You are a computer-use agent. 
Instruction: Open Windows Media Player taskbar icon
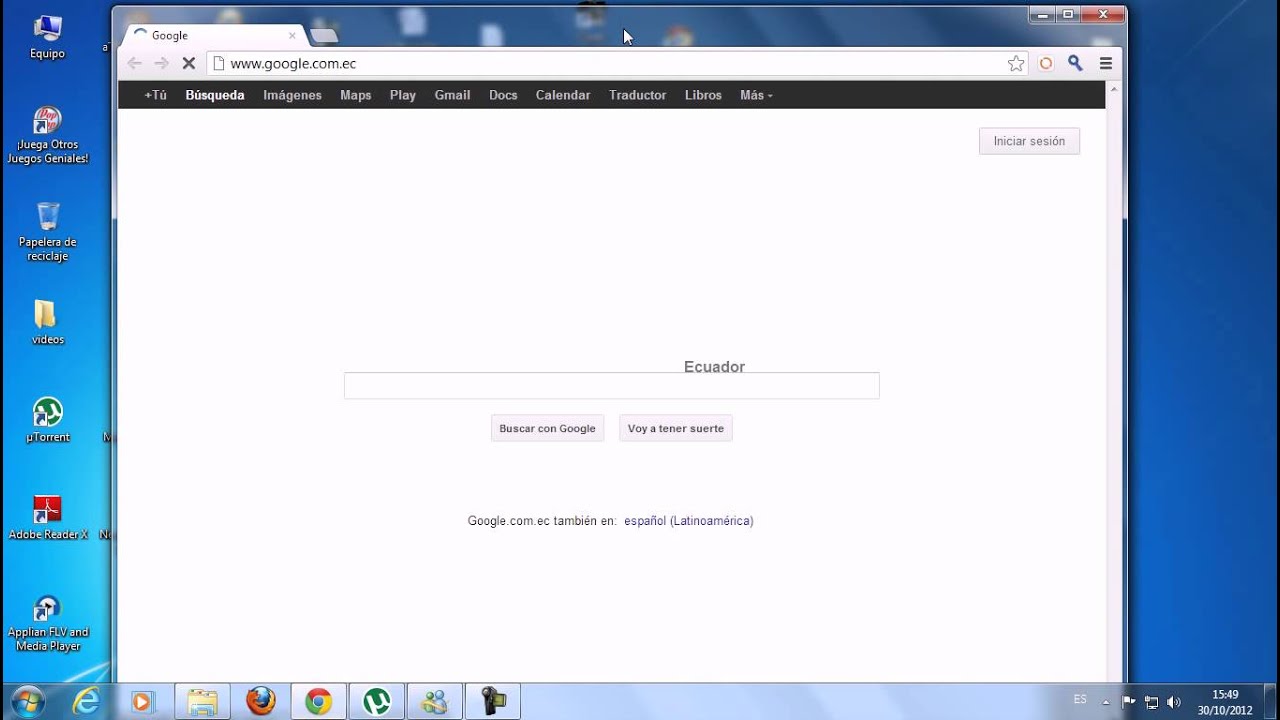coord(142,701)
